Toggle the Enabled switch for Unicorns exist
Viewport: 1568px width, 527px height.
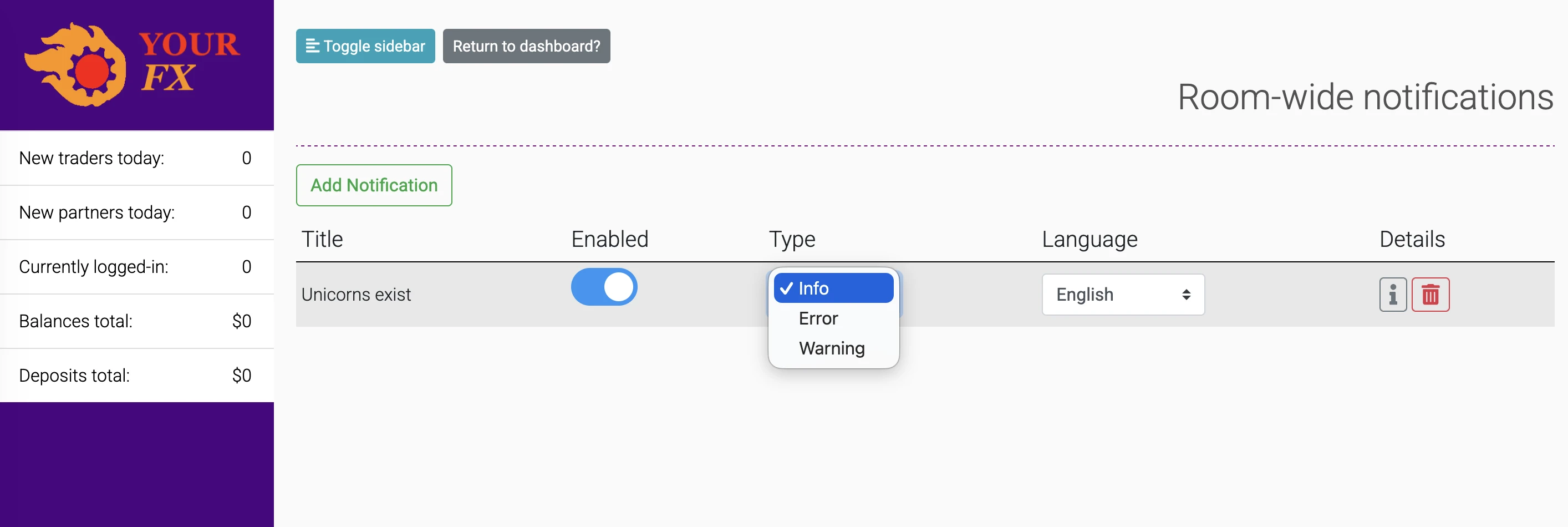(x=604, y=286)
